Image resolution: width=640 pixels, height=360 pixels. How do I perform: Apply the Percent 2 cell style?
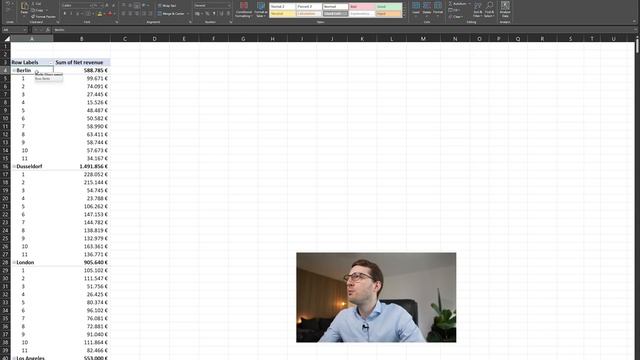(x=309, y=7)
